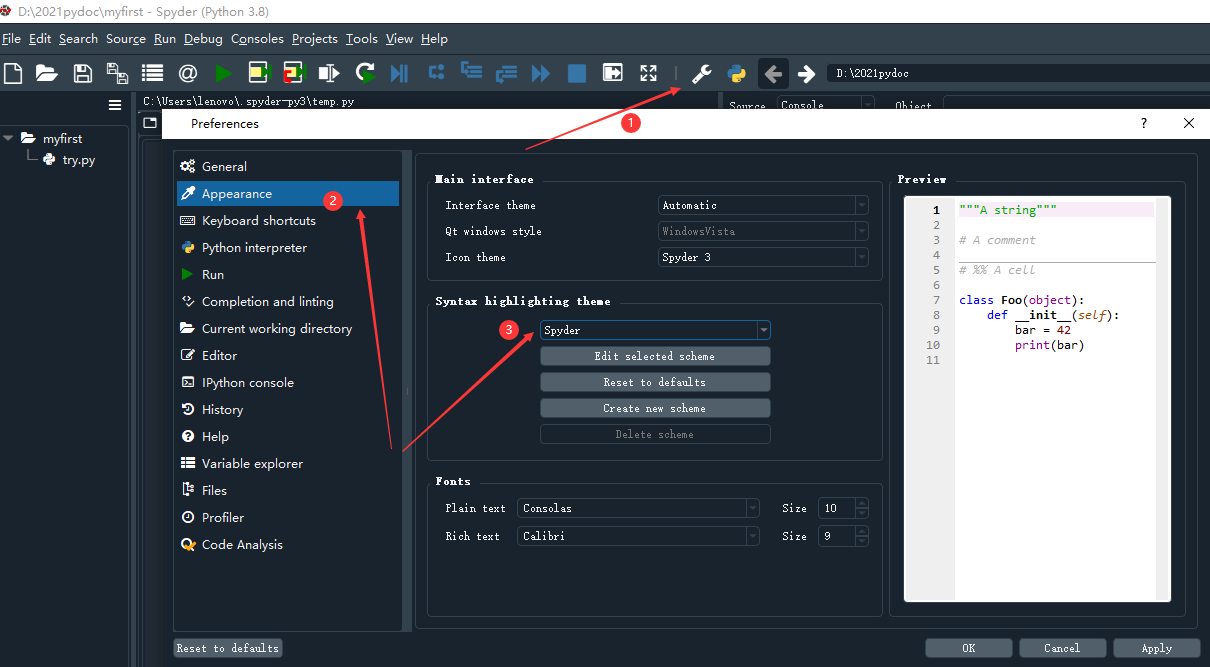This screenshot has width=1210, height=667.
Task: Go forward using the right arrow
Action: [x=806, y=73]
